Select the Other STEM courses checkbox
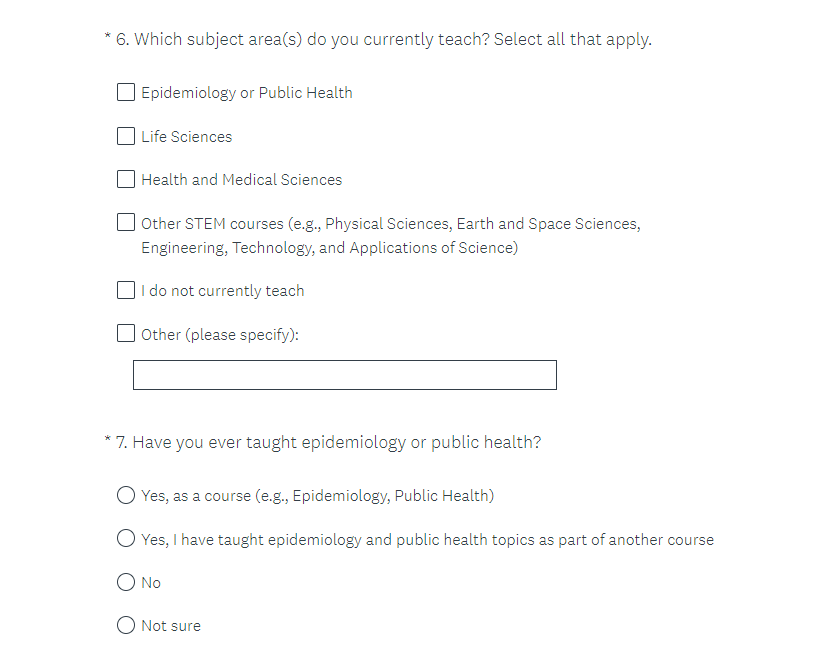The image size is (836, 658). (126, 223)
